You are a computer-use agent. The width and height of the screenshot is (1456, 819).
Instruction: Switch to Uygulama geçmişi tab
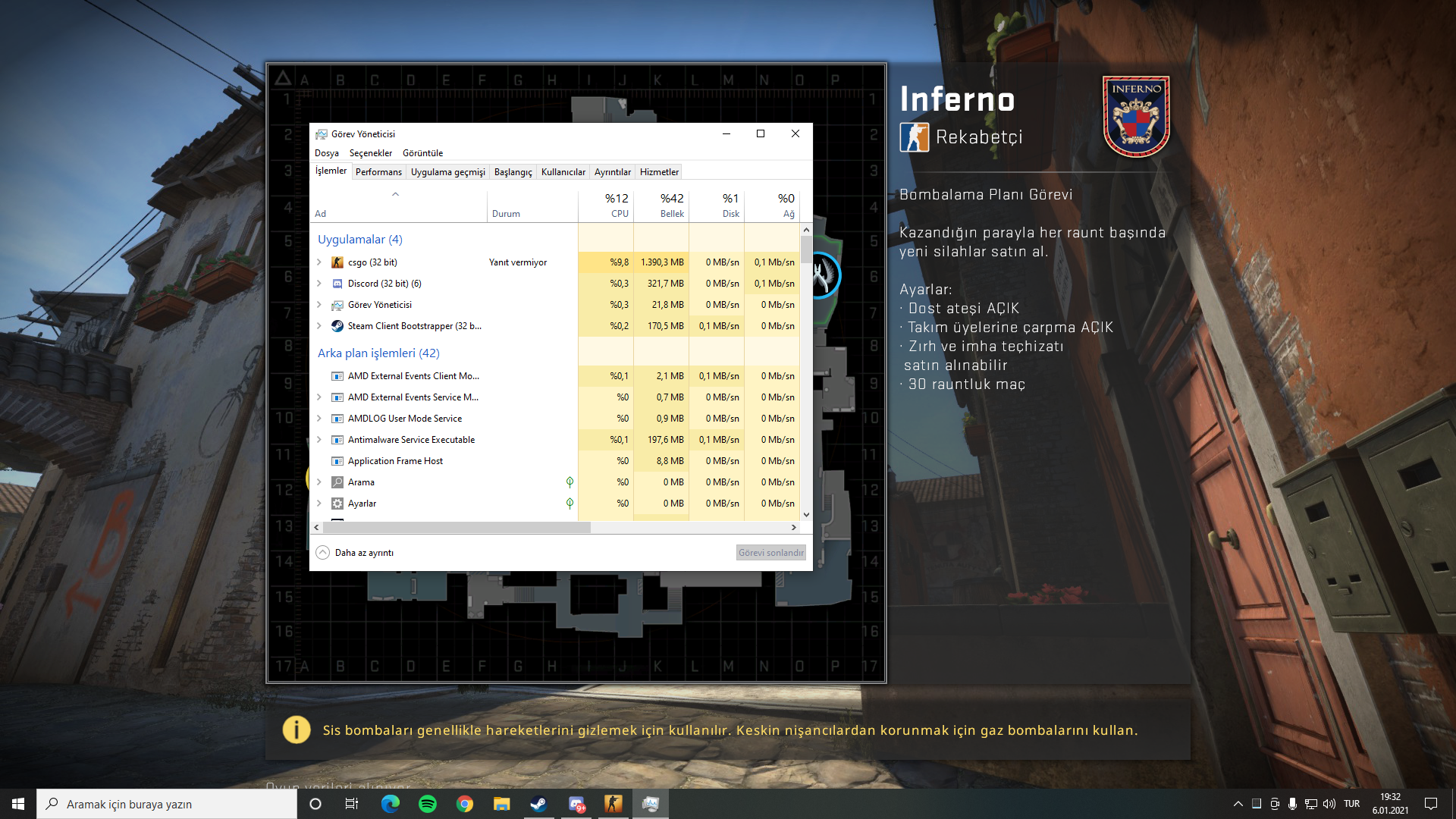447,172
